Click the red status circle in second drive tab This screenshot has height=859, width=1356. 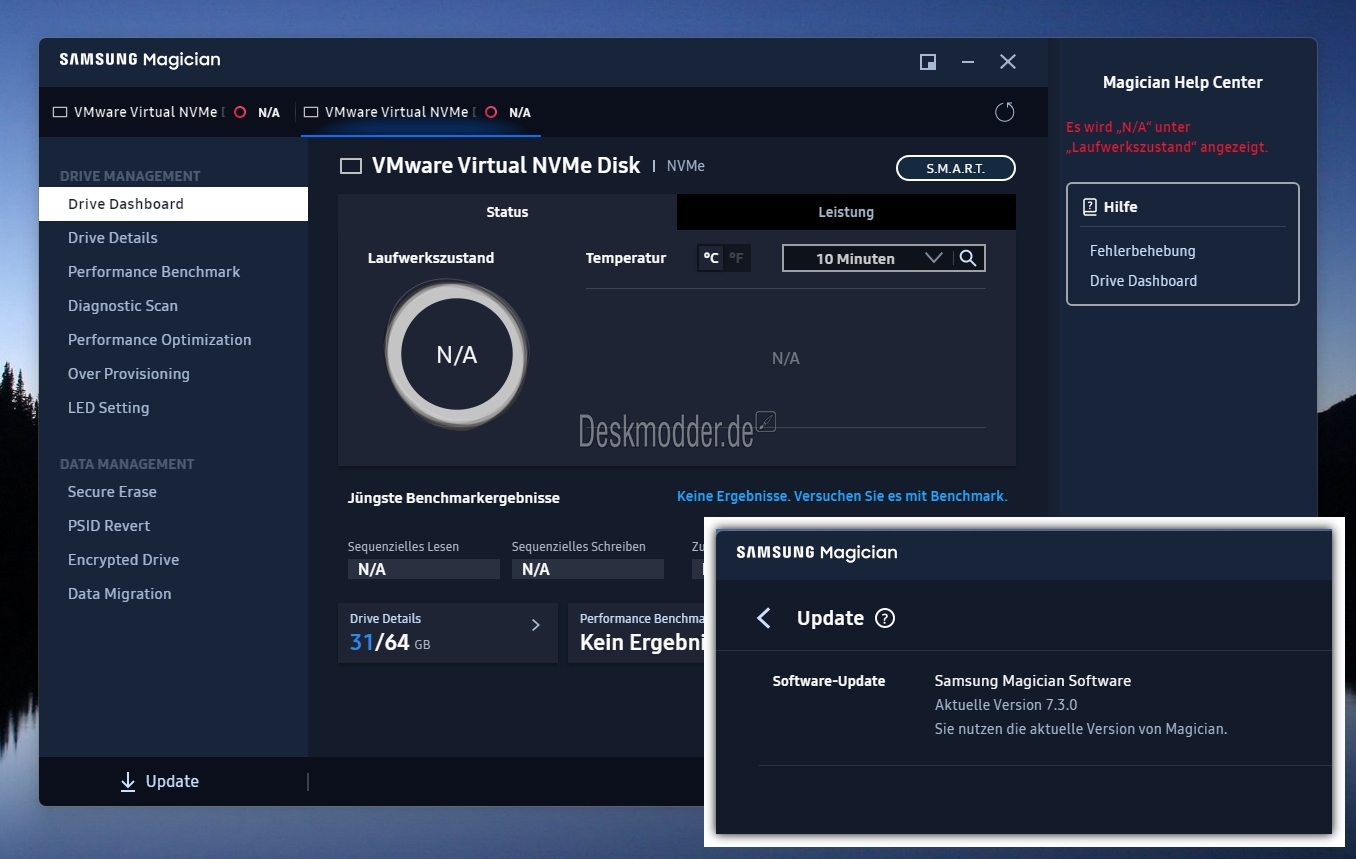[x=490, y=113]
